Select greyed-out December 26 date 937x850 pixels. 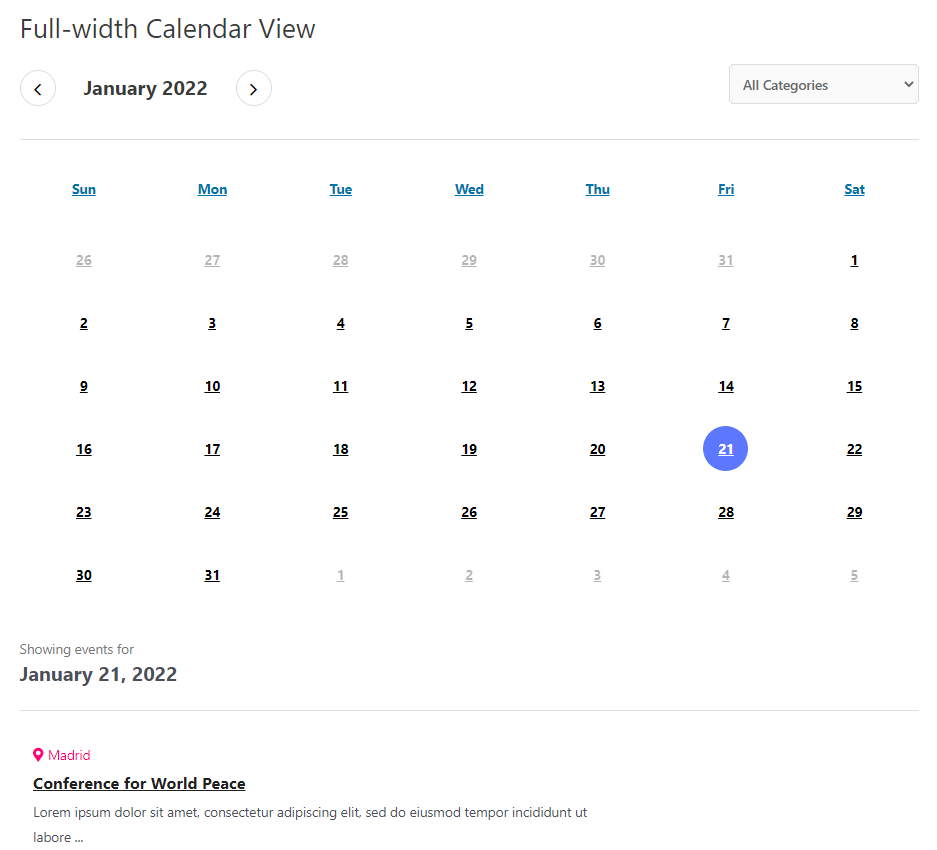pos(84,261)
